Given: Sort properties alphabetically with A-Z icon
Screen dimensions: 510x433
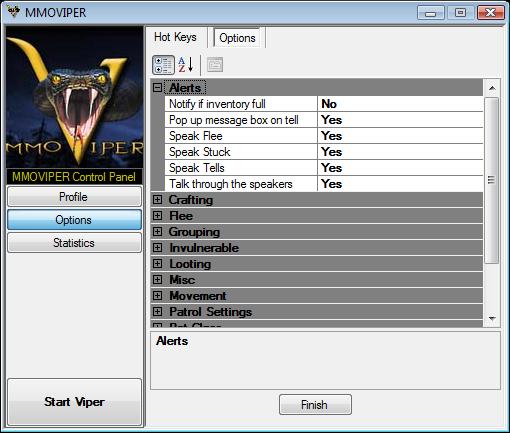Looking at the screenshot, I should tap(186, 65).
